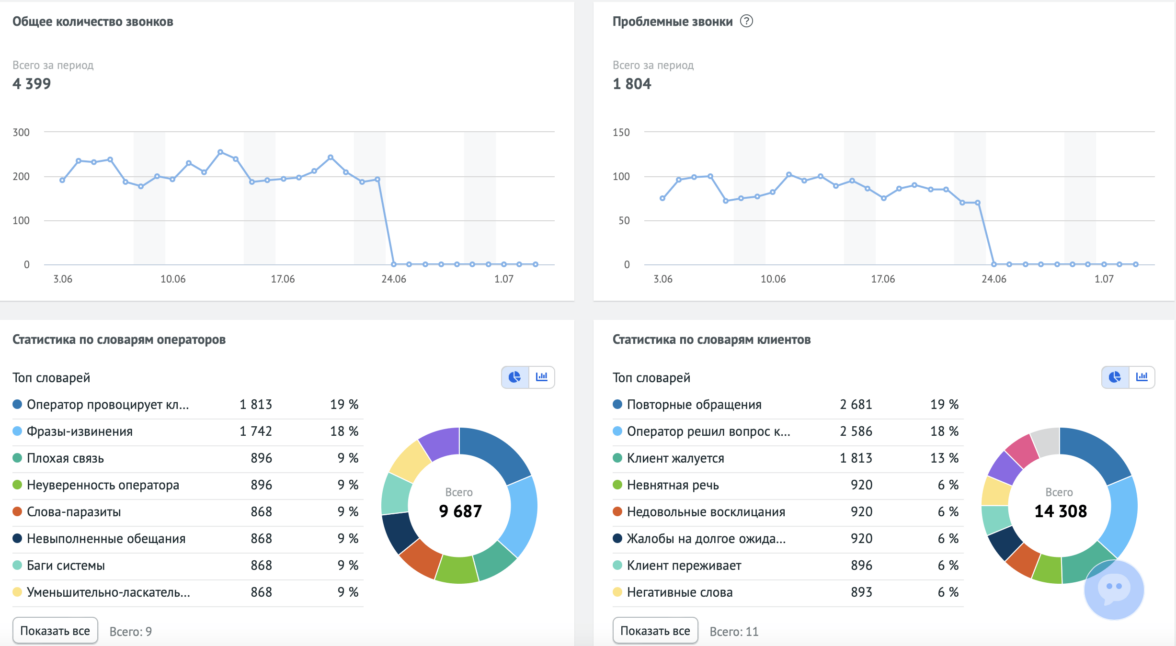Screen dimensions: 1176x646
Task: Select the Клиент жалуется row
Action: click(x=675, y=458)
